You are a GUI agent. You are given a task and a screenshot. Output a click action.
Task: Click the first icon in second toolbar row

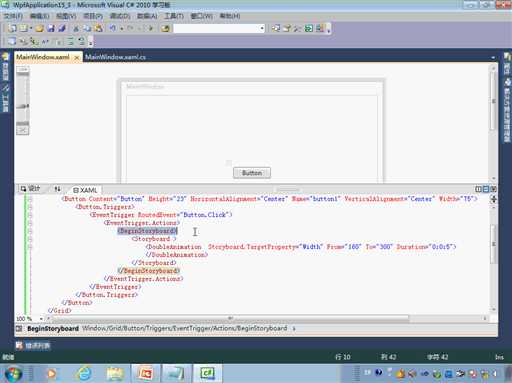(12, 41)
